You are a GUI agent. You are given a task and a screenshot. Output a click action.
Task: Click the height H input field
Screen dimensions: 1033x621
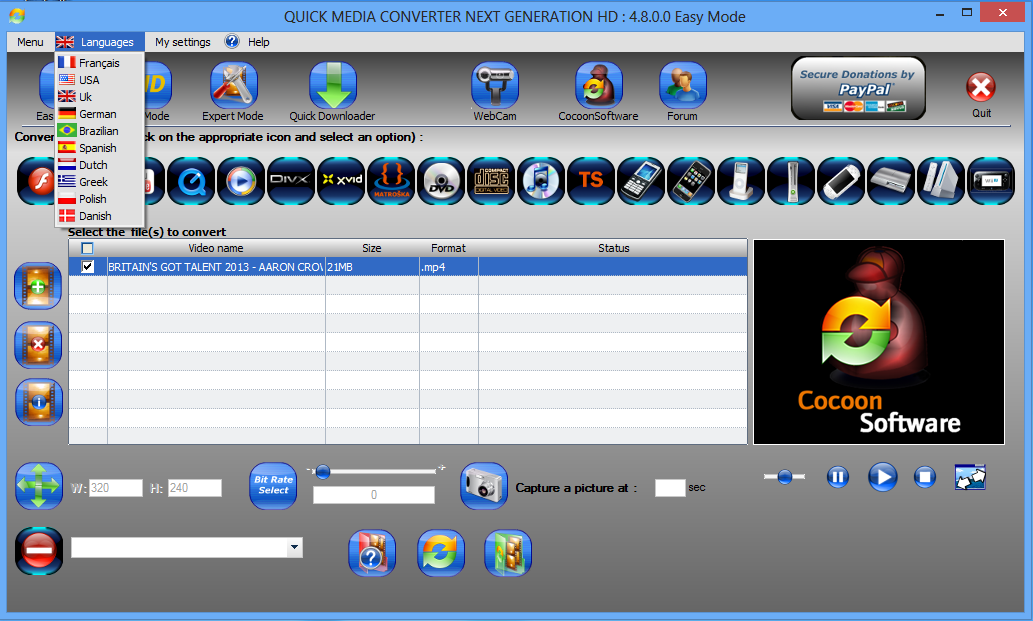pyautogui.click(x=195, y=488)
